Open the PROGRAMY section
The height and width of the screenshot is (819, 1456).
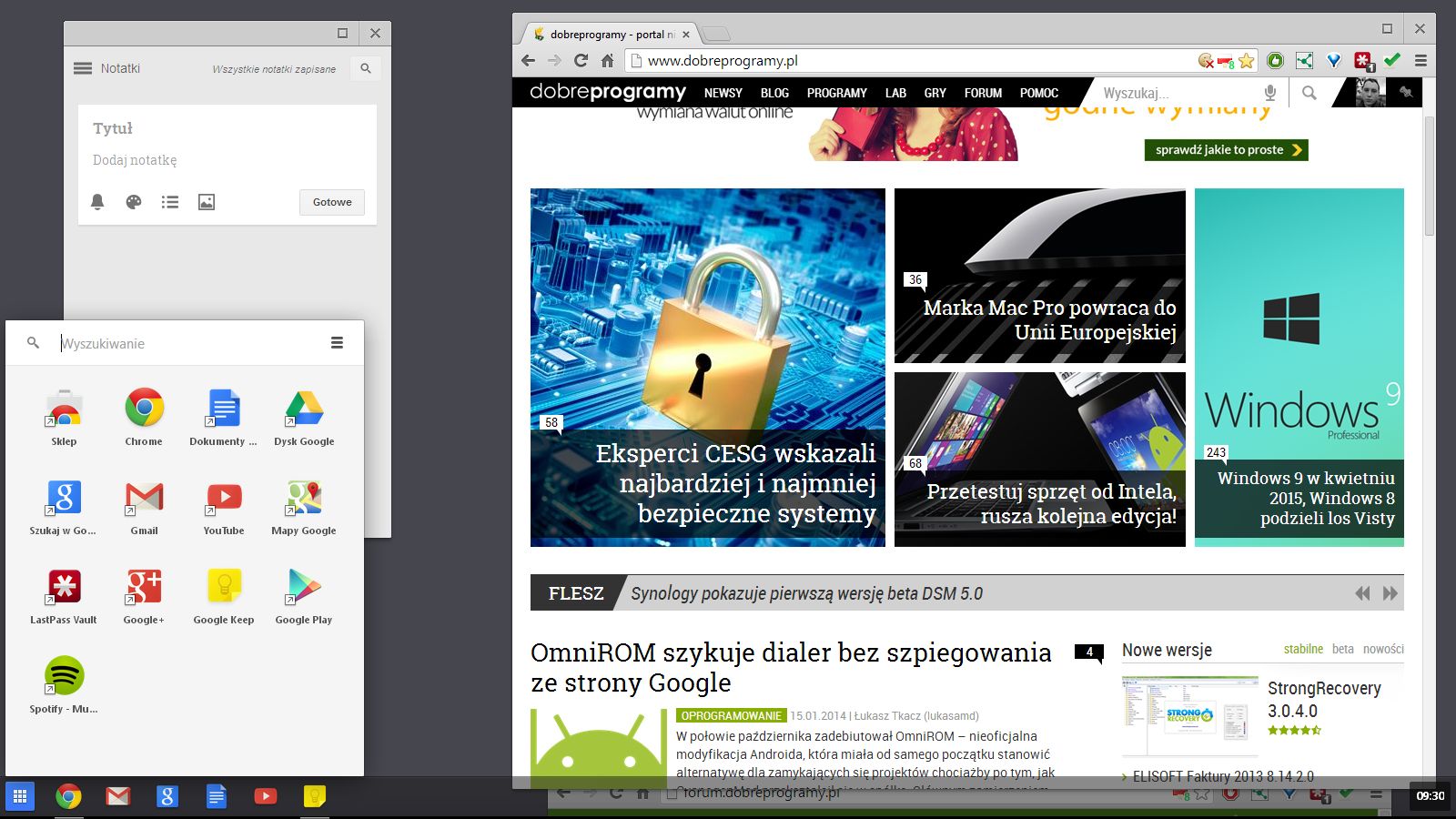point(837,93)
